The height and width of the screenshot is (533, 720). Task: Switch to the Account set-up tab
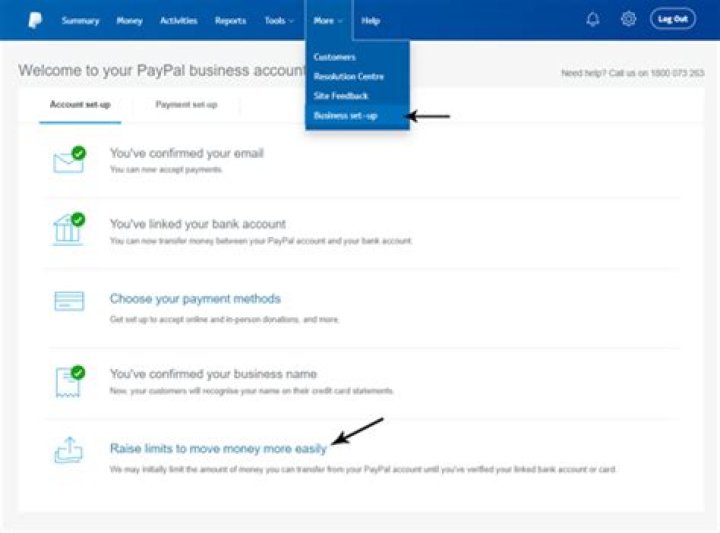(80, 105)
